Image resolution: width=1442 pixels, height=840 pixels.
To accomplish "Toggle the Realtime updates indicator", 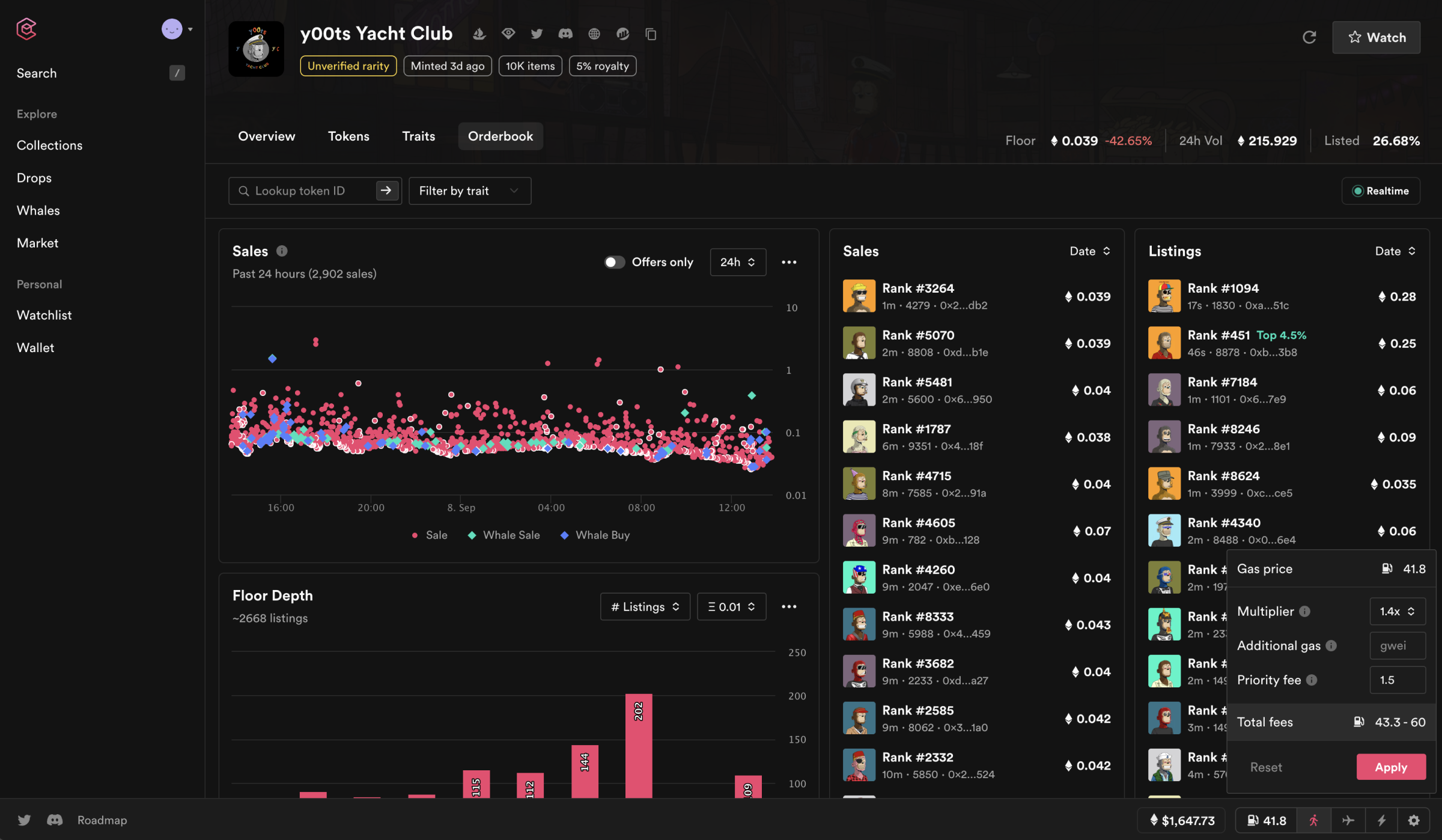I will click(1380, 191).
